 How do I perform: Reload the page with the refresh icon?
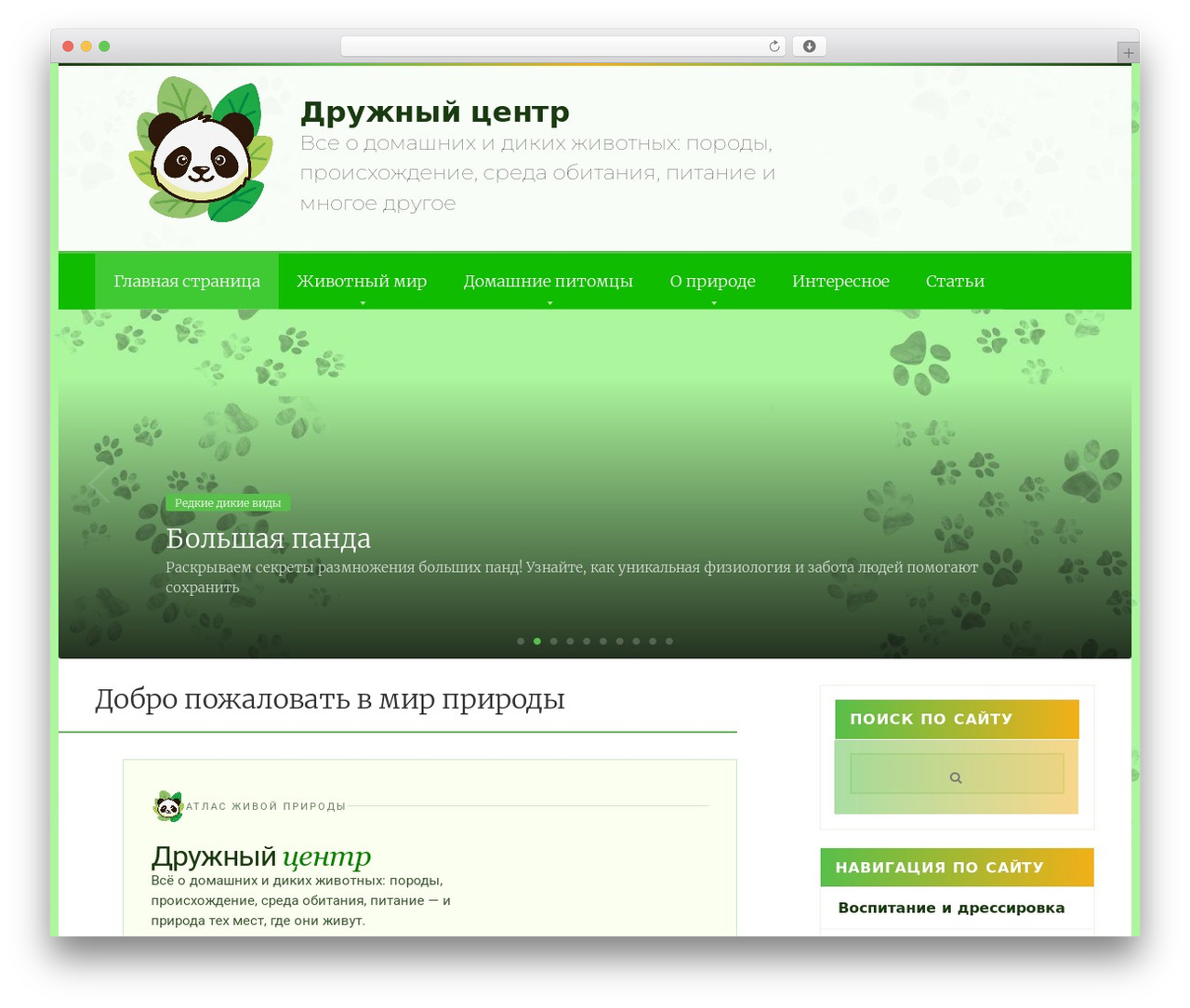(x=773, y=46)
